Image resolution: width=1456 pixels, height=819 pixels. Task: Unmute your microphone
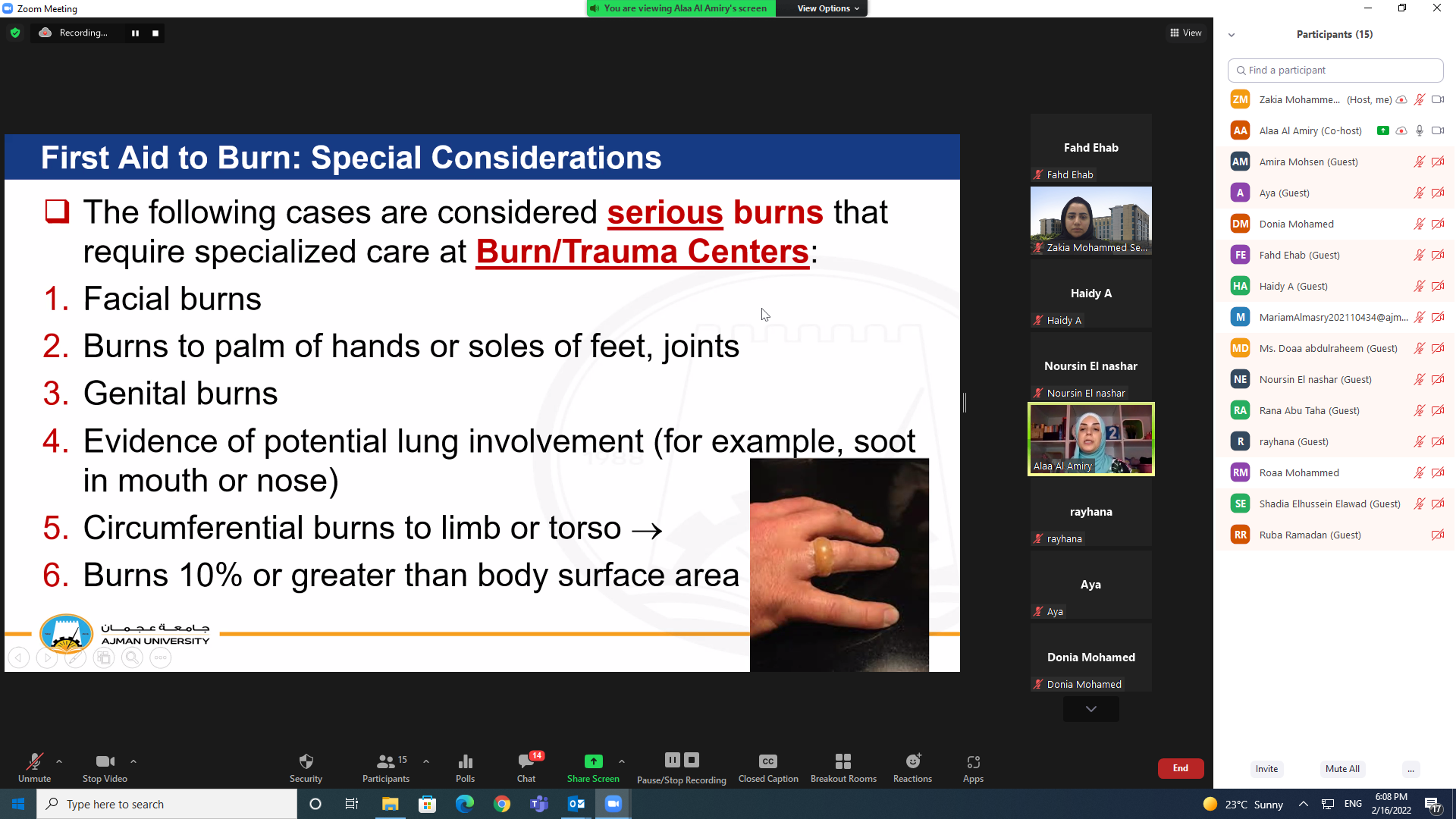pyautogui.click(x=34, y=767)
